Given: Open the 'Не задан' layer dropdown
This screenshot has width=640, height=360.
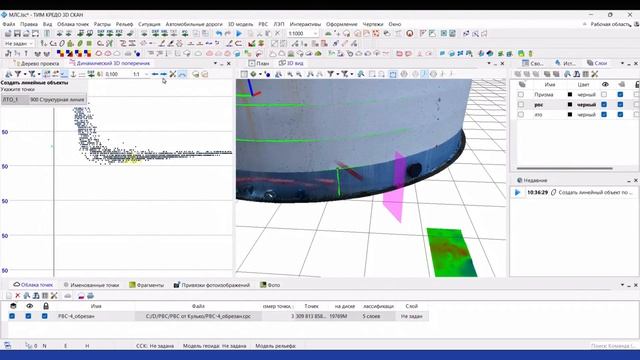Looking at the screenshot, I should click(x=19, y=43).
